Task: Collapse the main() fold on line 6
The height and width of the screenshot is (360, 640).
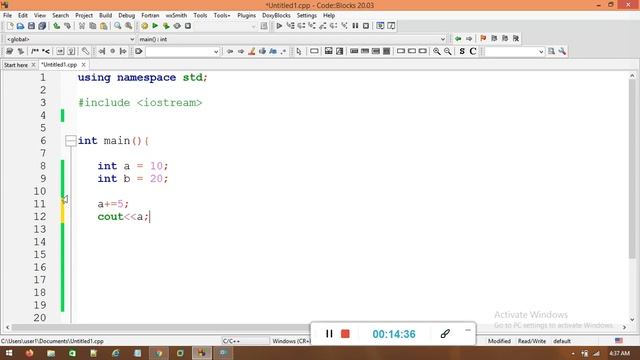Action: [x=71, y=141]
